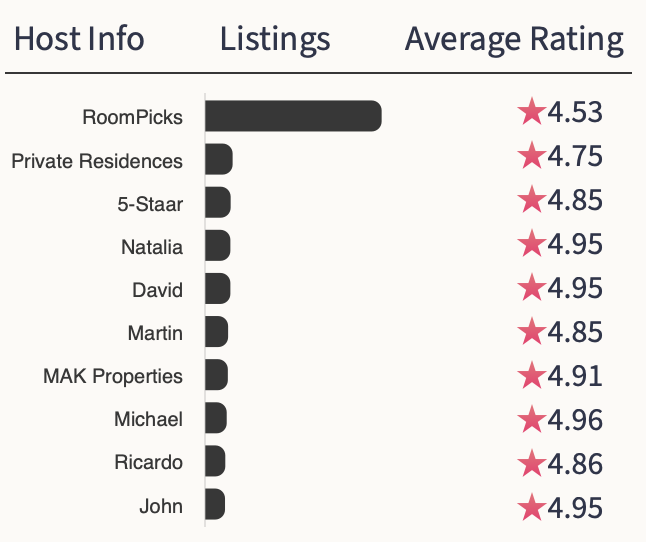Image resolution: width=646 pixels, height=542 pixels.
Task: Click the star icon in Martin's row
Action: pyautogui.click(x=531, y=331)
